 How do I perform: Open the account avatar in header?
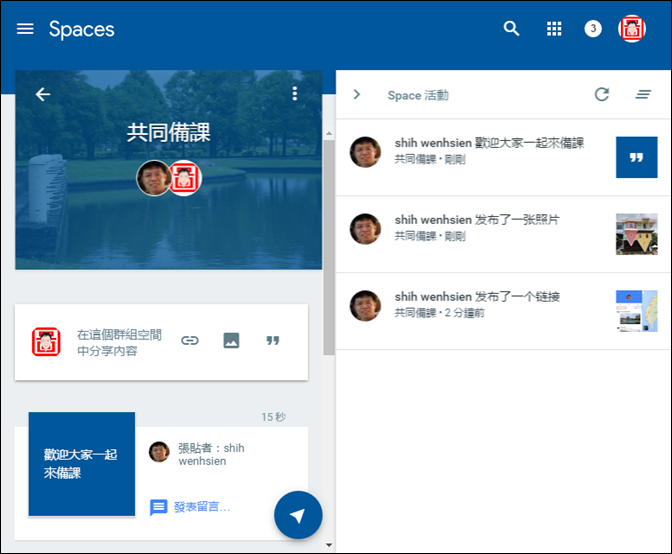click(x=632, y=29)
